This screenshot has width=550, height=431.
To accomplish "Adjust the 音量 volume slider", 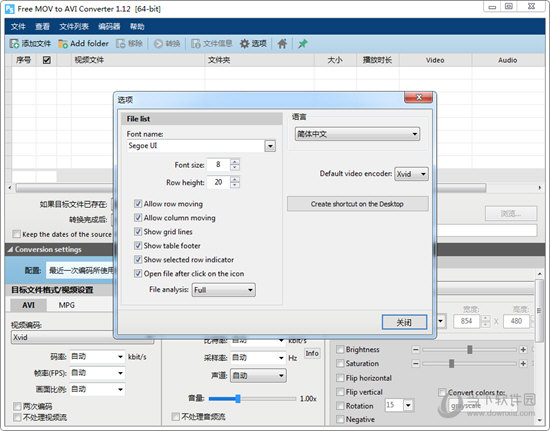I will click(x=237, y=399).
